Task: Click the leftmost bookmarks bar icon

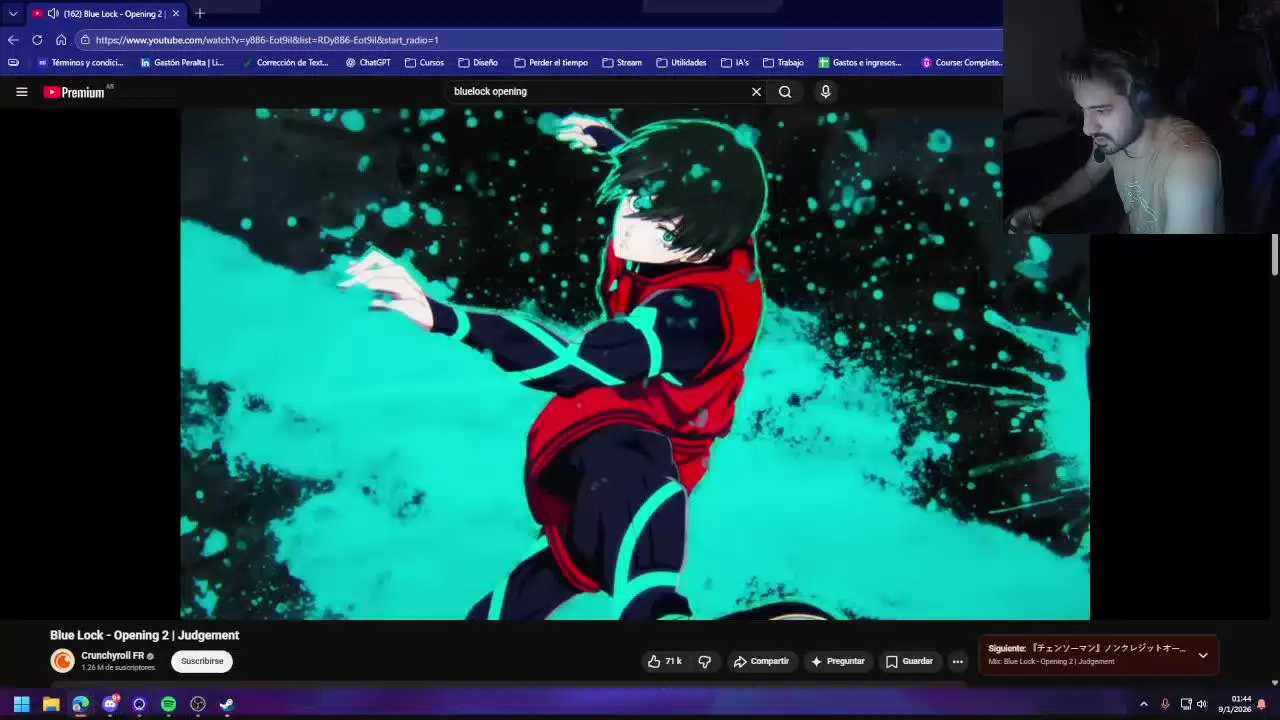Action: [13, 63]
